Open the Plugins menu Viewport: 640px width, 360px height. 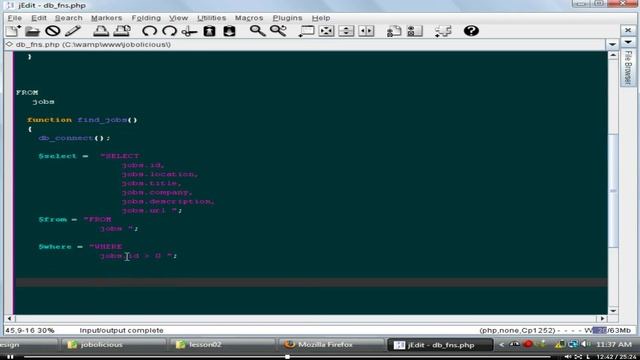[x=287, y=18]
